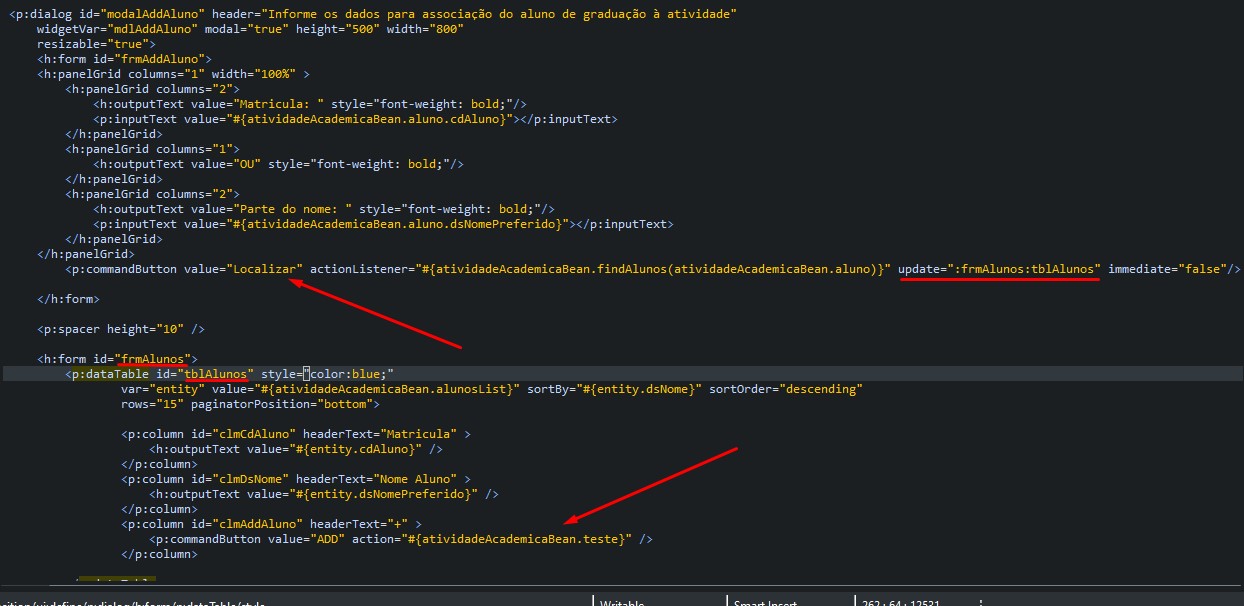This screenshot has height=606, width=1244.
Task: Click the "clmDsNome" column id
Action: 240,479
